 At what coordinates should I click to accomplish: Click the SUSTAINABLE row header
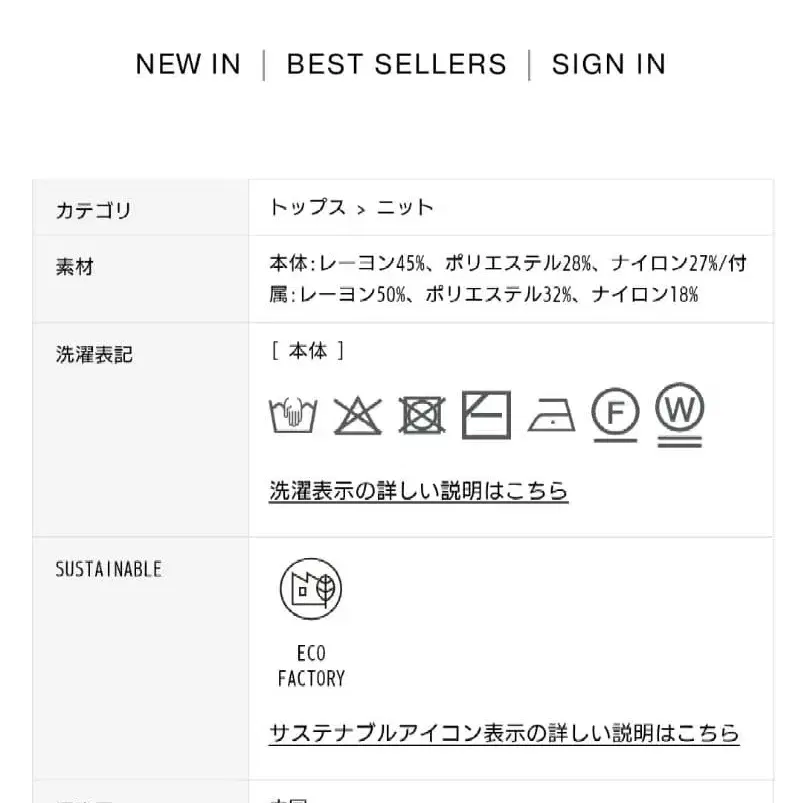tap(108, 569)
